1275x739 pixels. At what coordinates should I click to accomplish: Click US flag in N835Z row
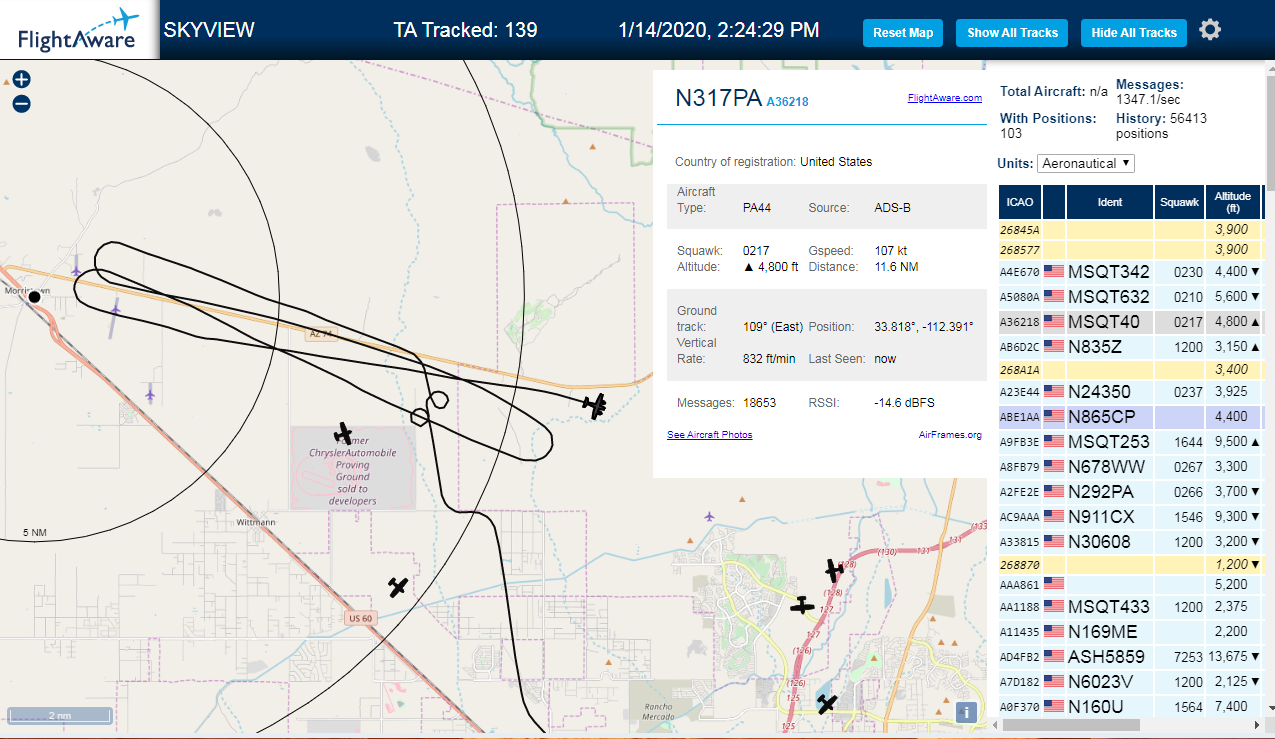pyautogui.click(x=1054, y=347)
